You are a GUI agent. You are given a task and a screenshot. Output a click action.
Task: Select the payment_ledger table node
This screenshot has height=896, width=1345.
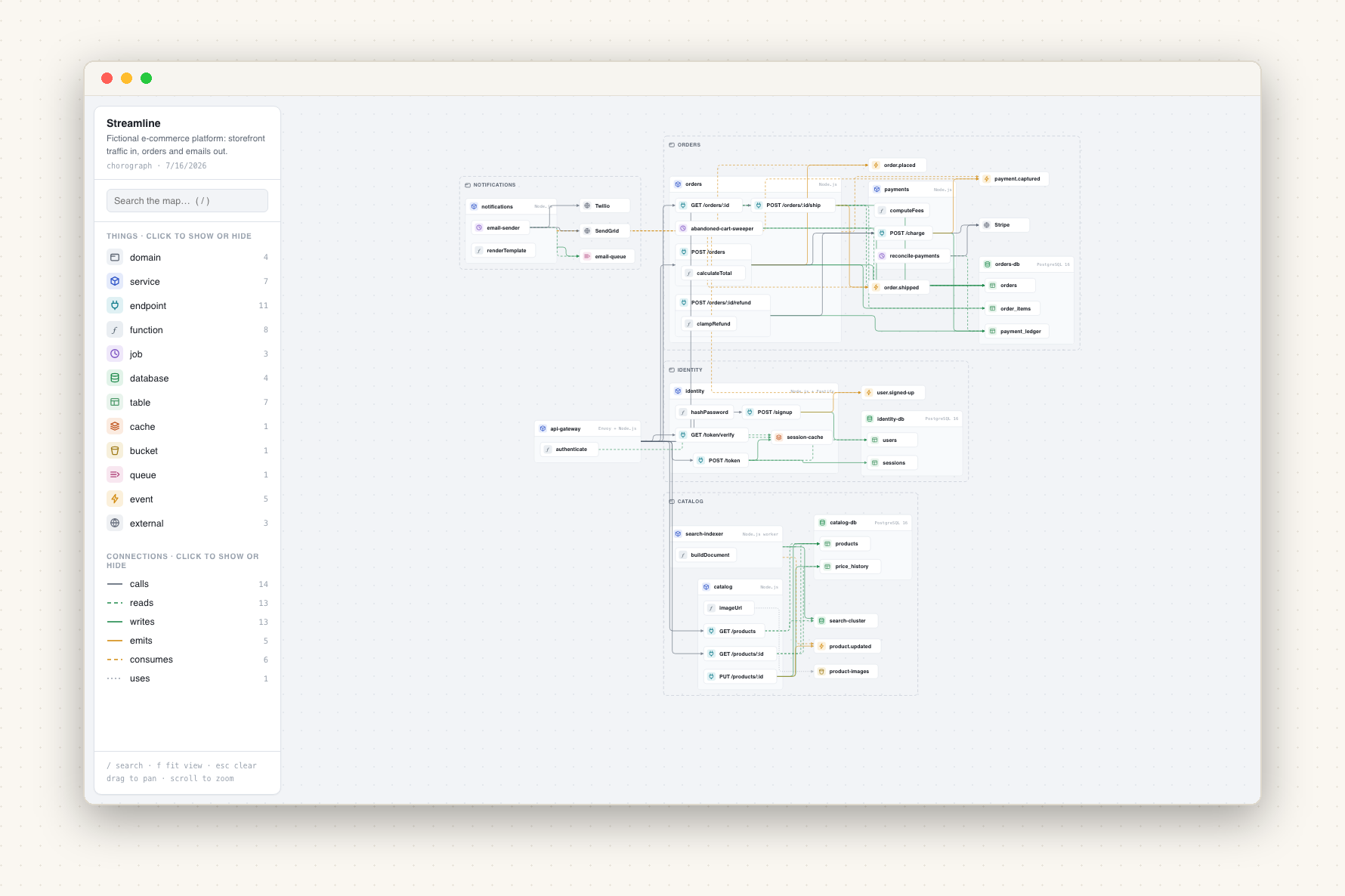pos(1017,332)
